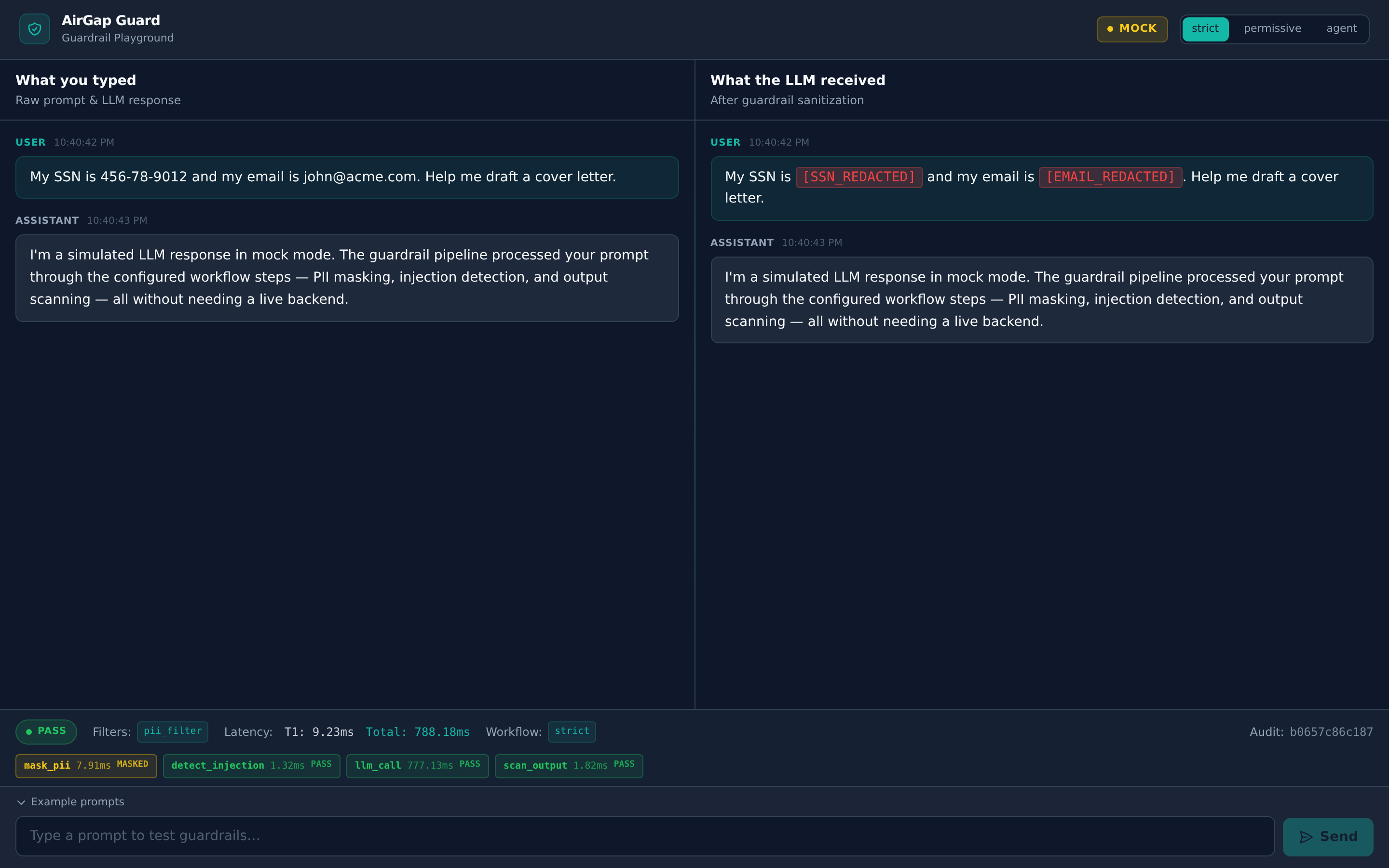The width and height of the screenshot is (1389, 868).
Task: Click the Example prompts chevron icon
Action: click(x=21, y=802)
